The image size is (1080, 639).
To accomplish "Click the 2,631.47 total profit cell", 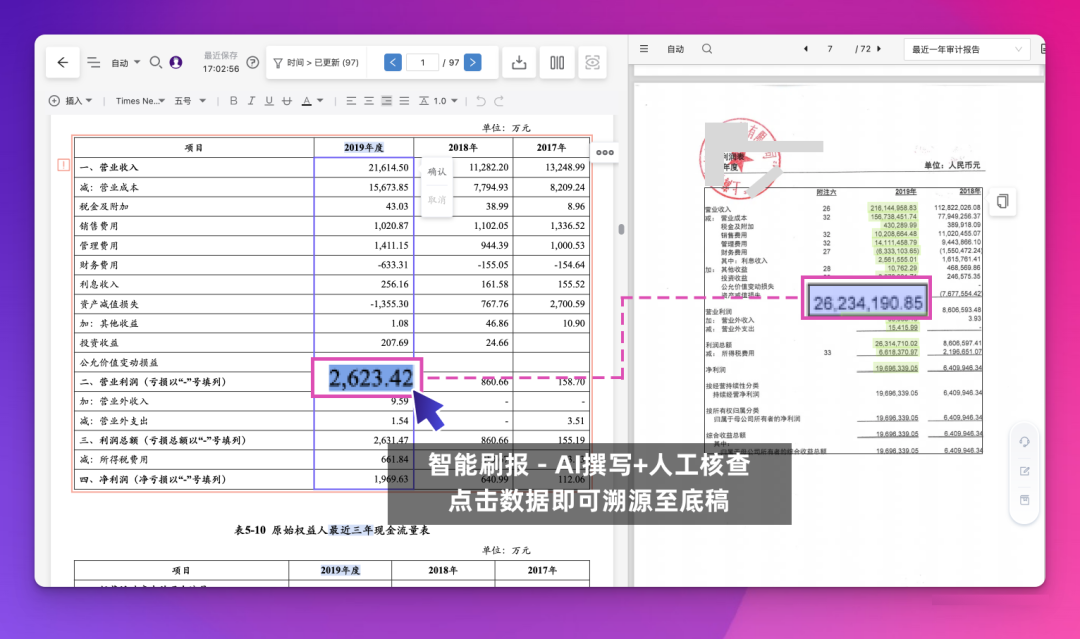I will pos(364,440).
